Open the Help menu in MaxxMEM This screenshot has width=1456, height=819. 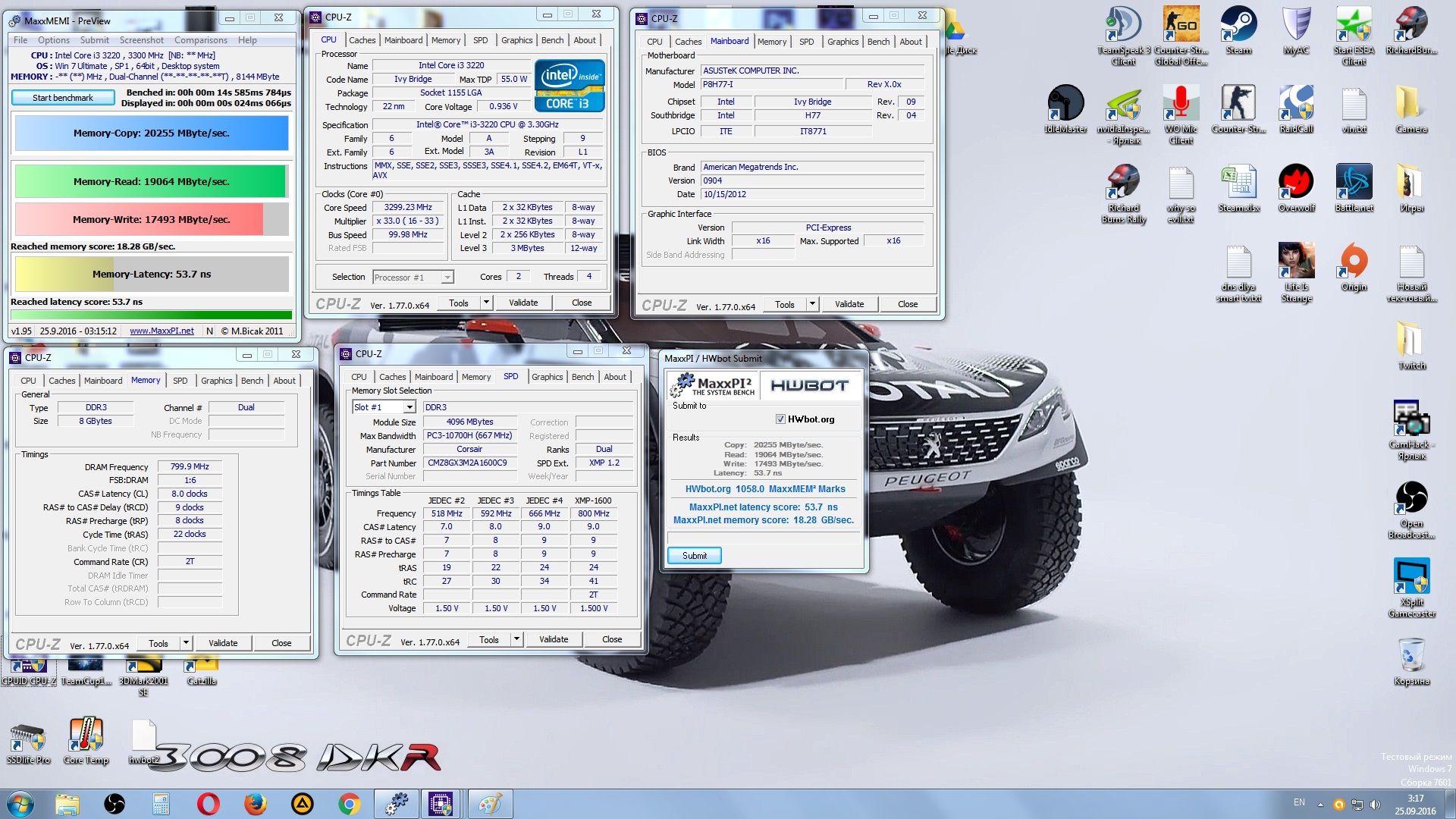tap(247, 40)
